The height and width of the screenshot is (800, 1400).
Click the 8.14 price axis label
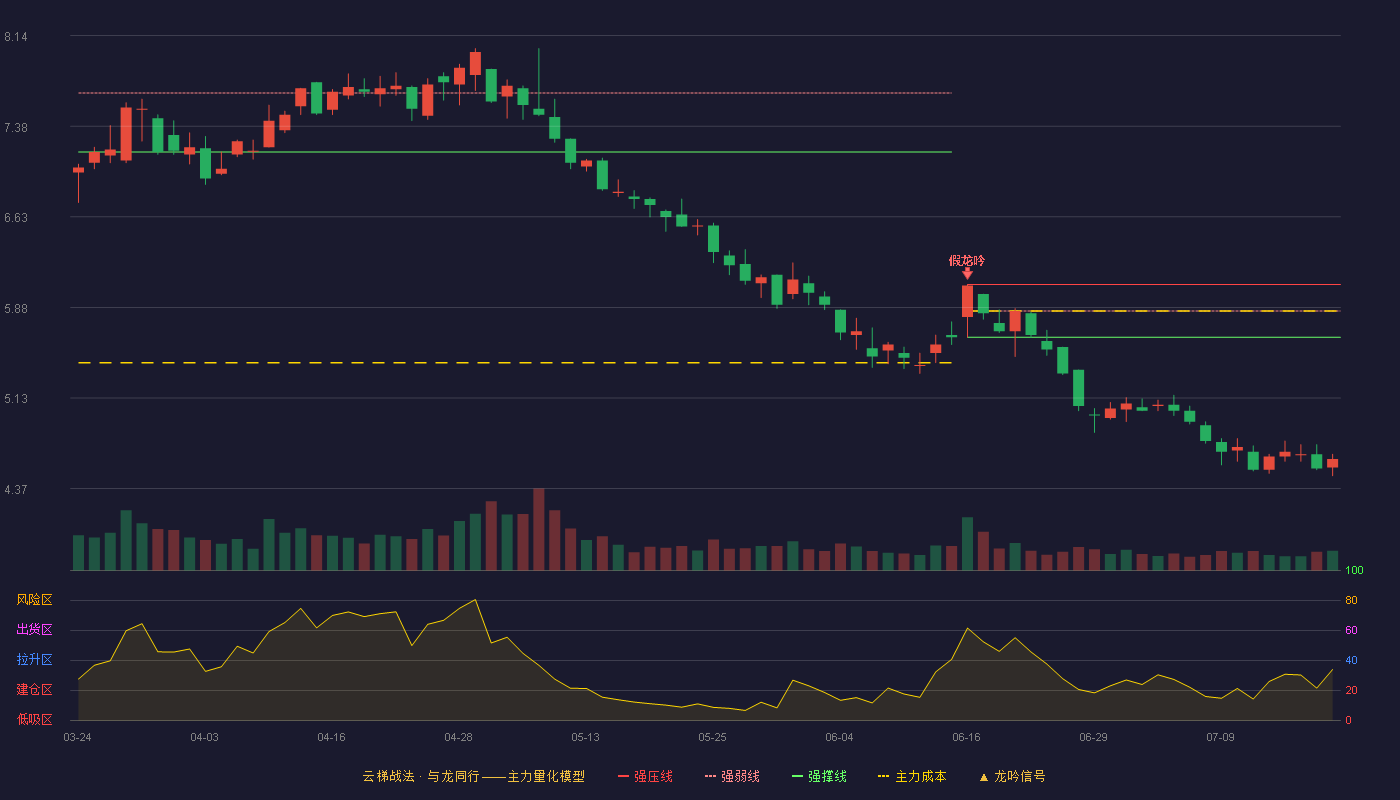pos(16,37)
